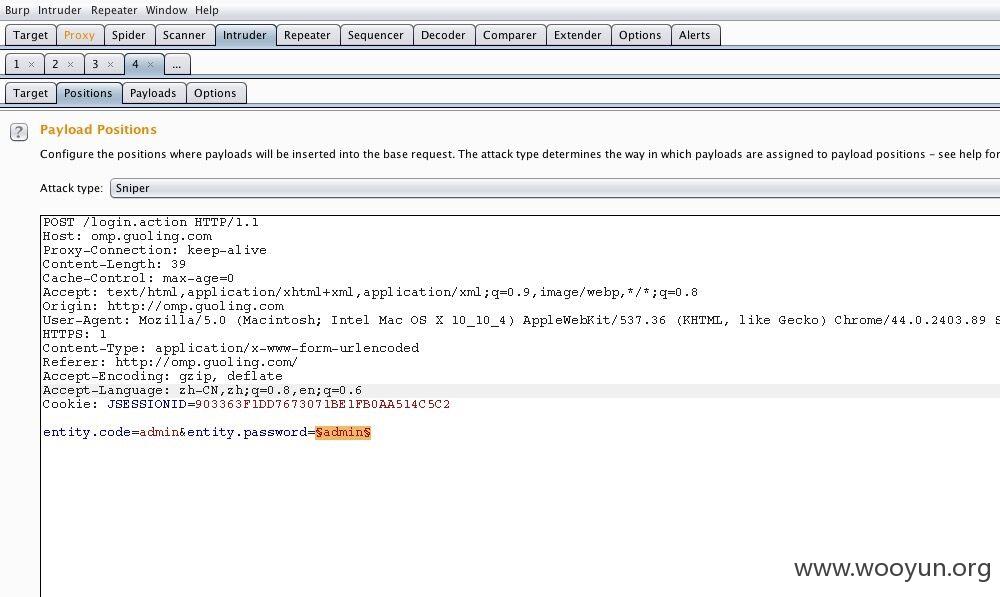
Task: Click the Cache-Control: max-age=0 line
Action: pos(138,278)
